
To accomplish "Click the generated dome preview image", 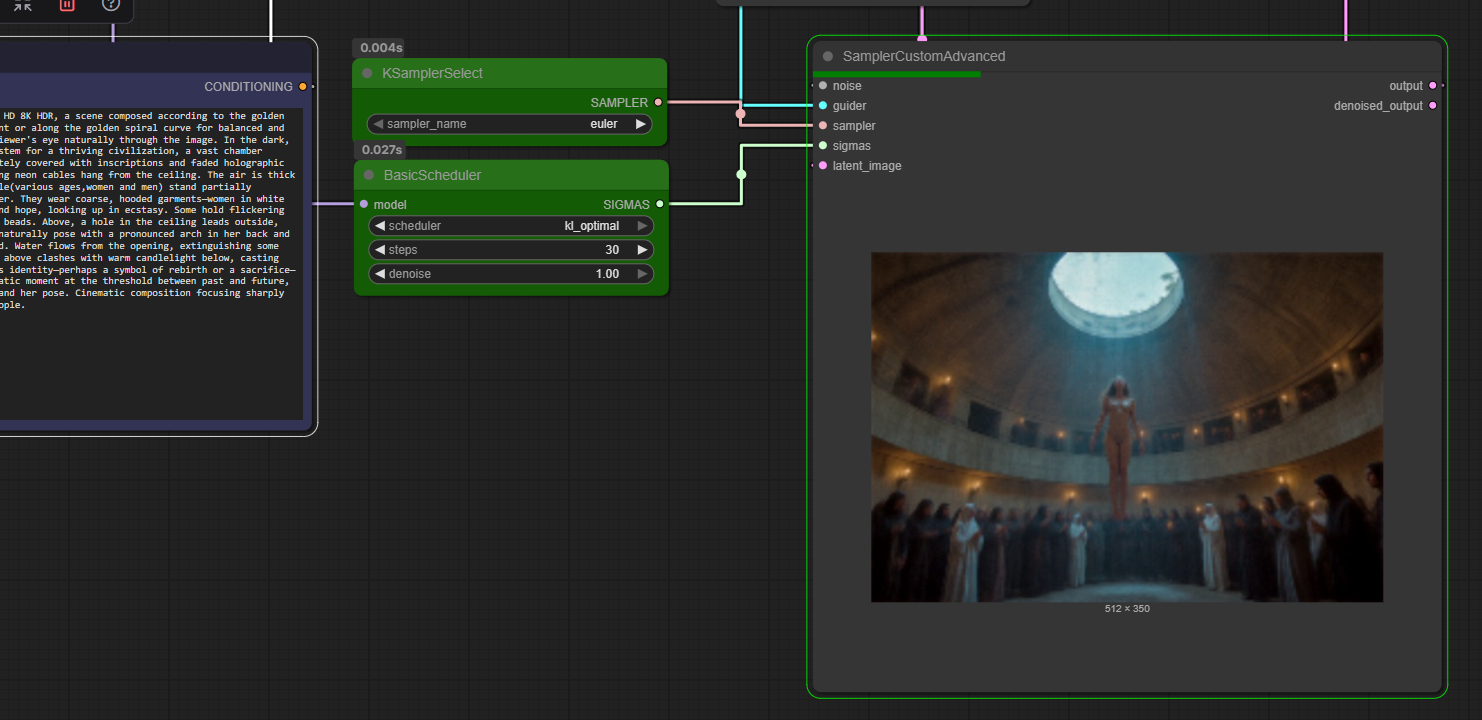I will pyautogui.click(x=1127, y=427).
